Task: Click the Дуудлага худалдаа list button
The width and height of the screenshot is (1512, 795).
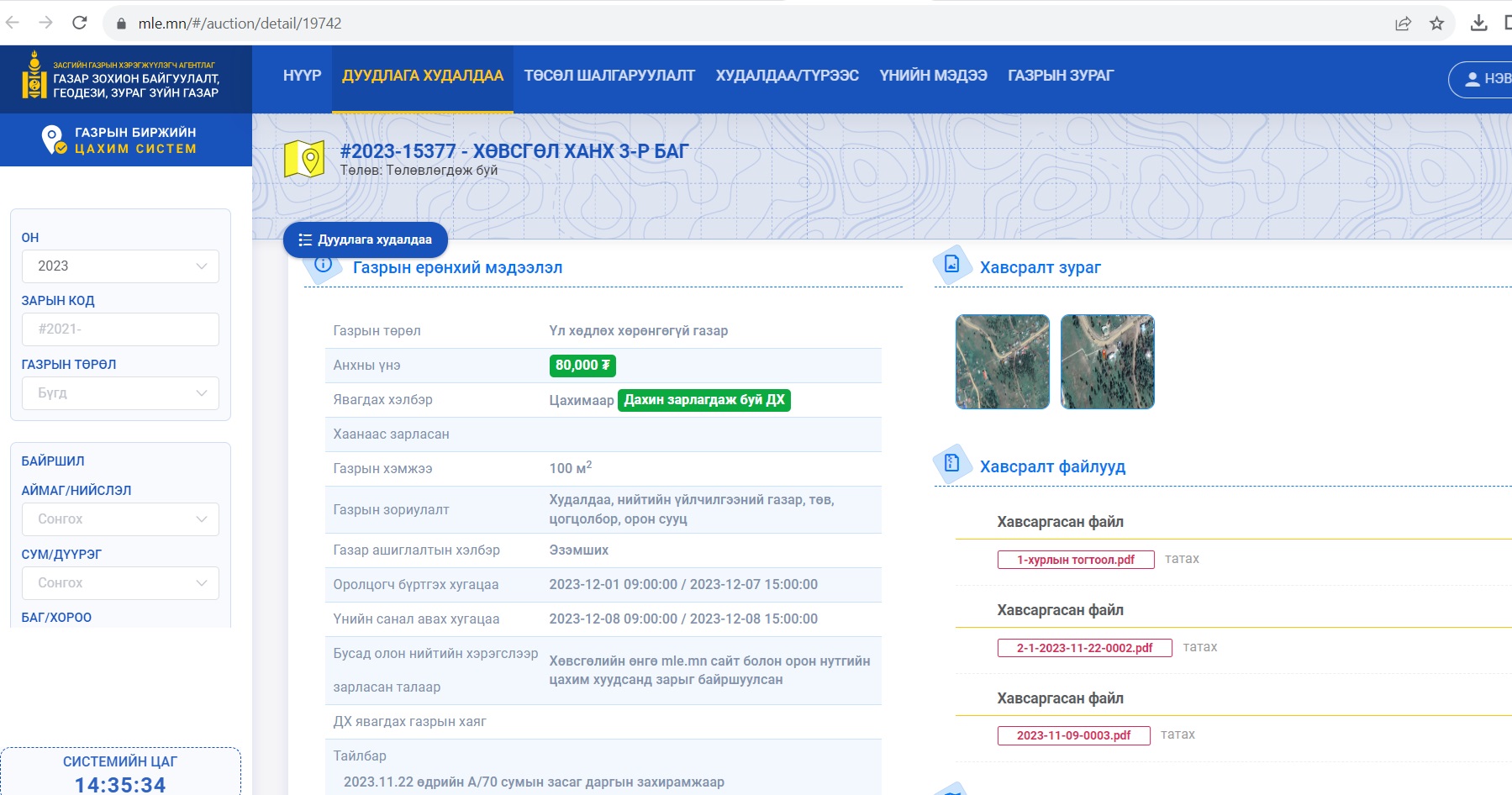Action: pos(366,240)
